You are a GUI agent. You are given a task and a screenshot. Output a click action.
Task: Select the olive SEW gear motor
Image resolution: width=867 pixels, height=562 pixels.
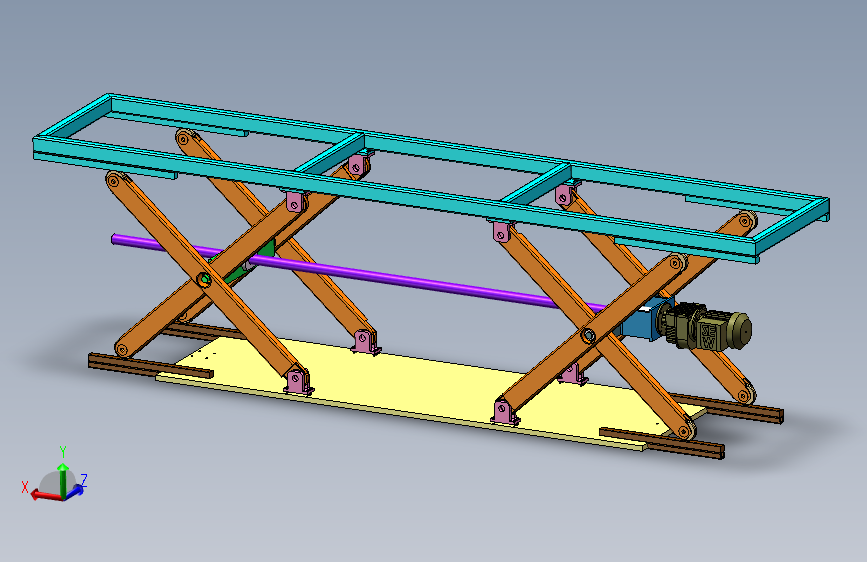click(x=705, y=326)
